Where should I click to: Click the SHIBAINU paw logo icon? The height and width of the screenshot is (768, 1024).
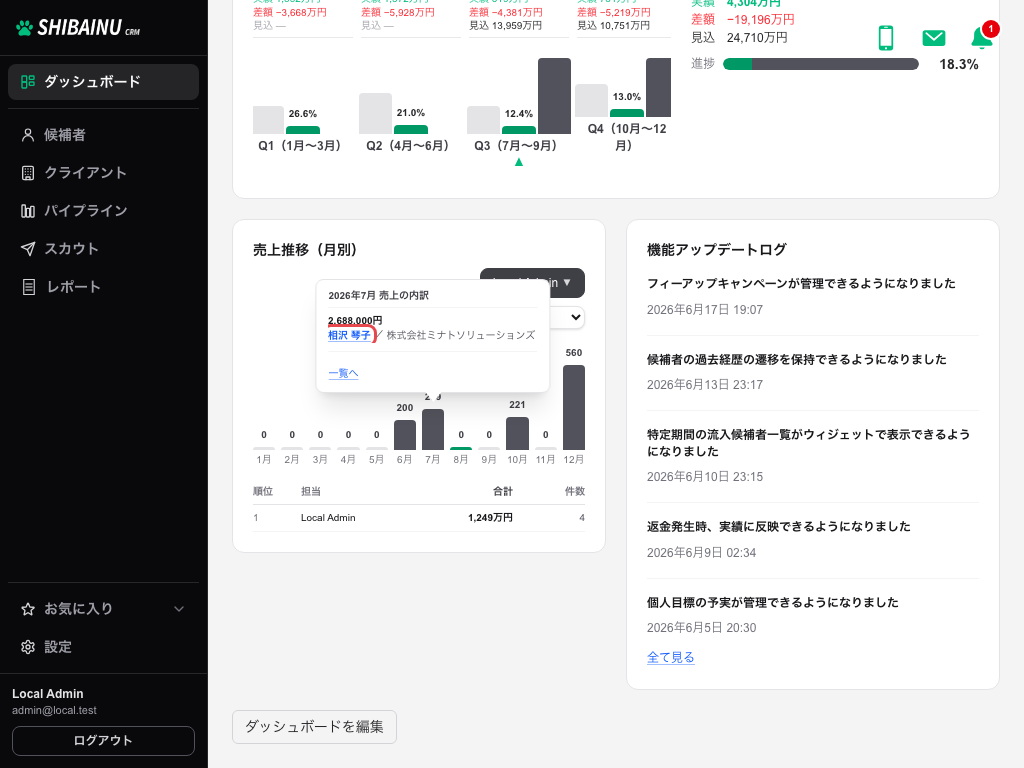pyautogui.click(x=24, y=28)
